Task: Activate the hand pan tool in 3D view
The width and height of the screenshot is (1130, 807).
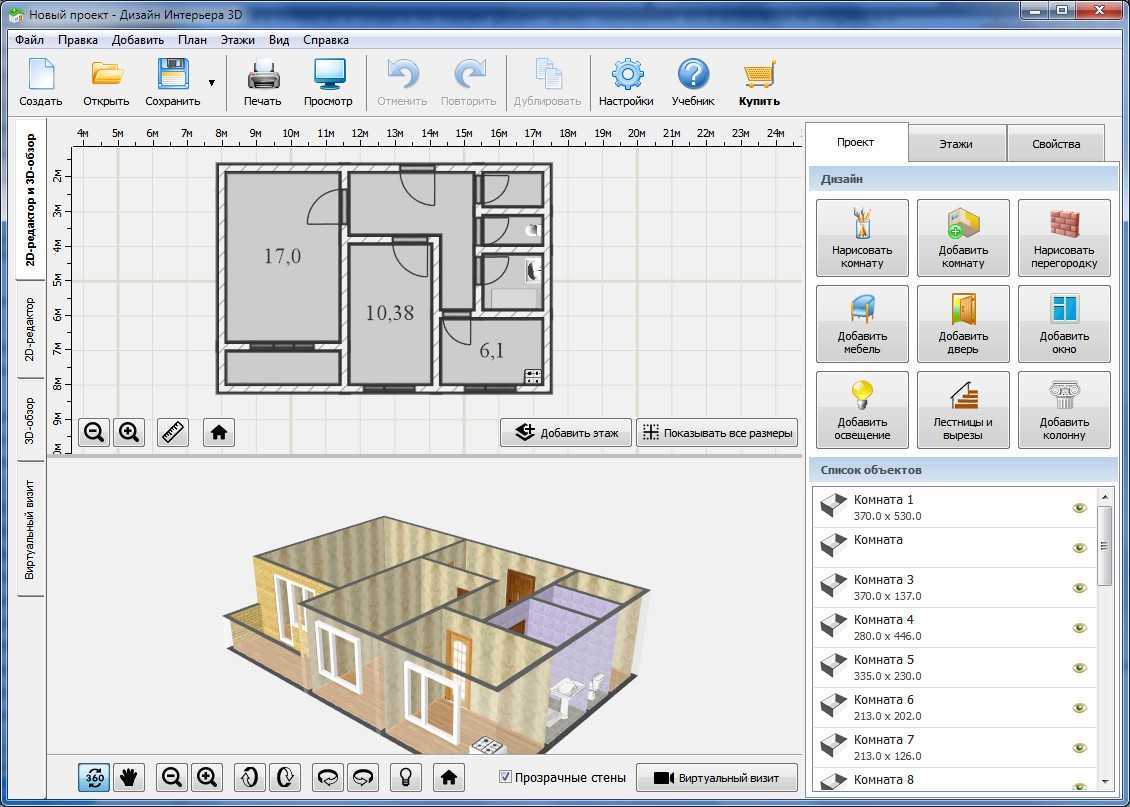Action: [129, 777]
